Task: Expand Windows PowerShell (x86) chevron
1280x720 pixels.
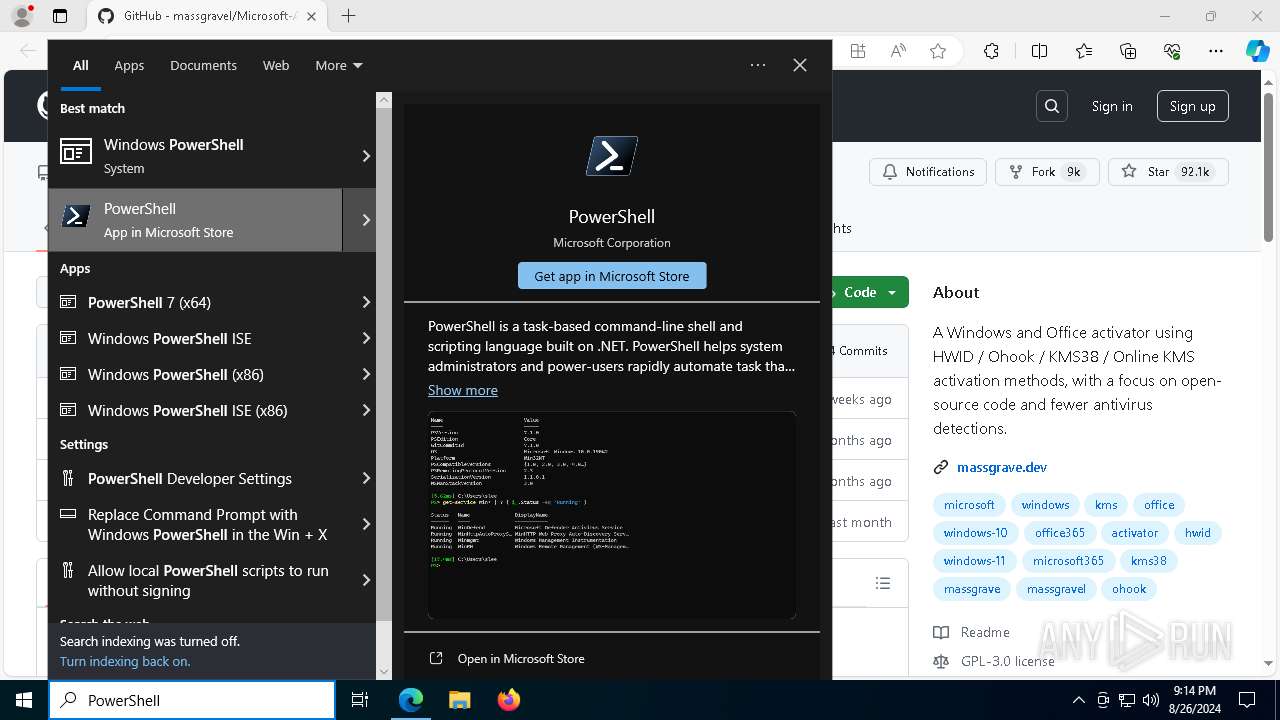Action: coord(366,374)
